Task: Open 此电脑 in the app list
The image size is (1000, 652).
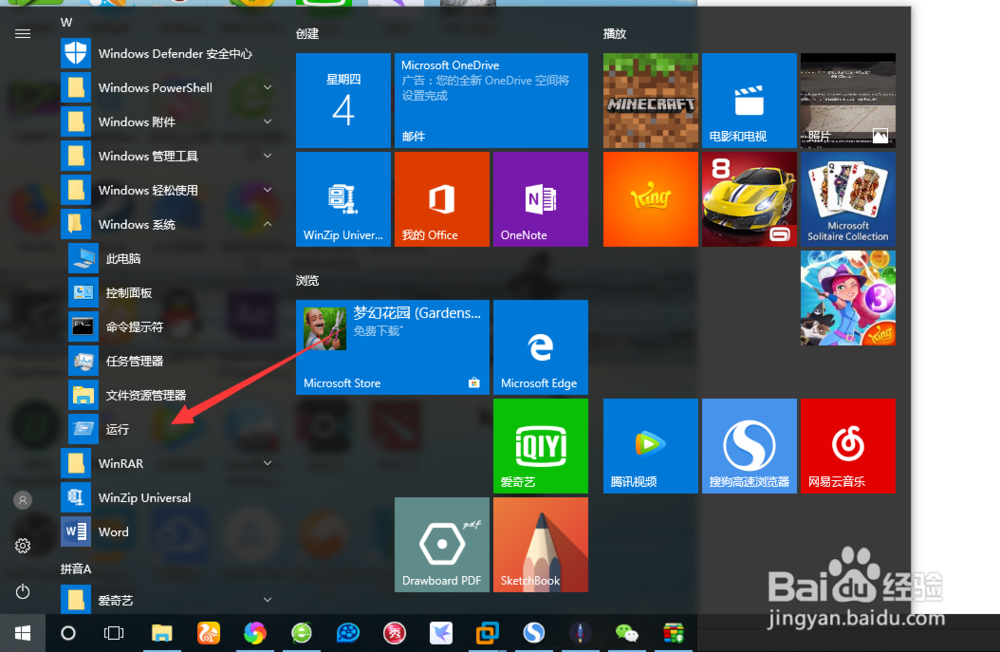Action: (x=173, y=258)
